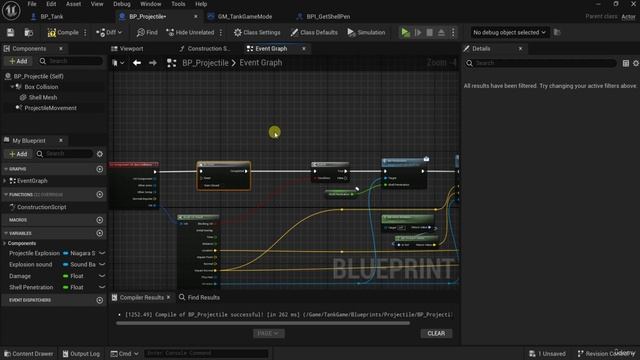Image resolution: width=640 pixels, height=360 pixels.
Task: Add a new component
Action: (x=18, y=61)
